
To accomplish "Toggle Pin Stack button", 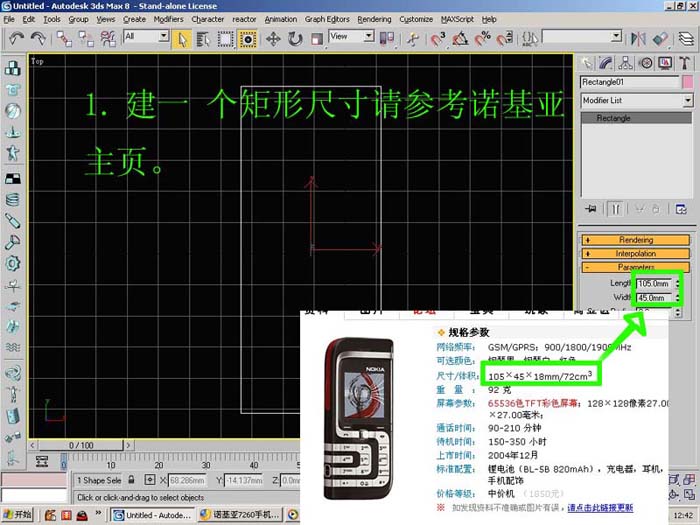I will [x=592, y=208].
